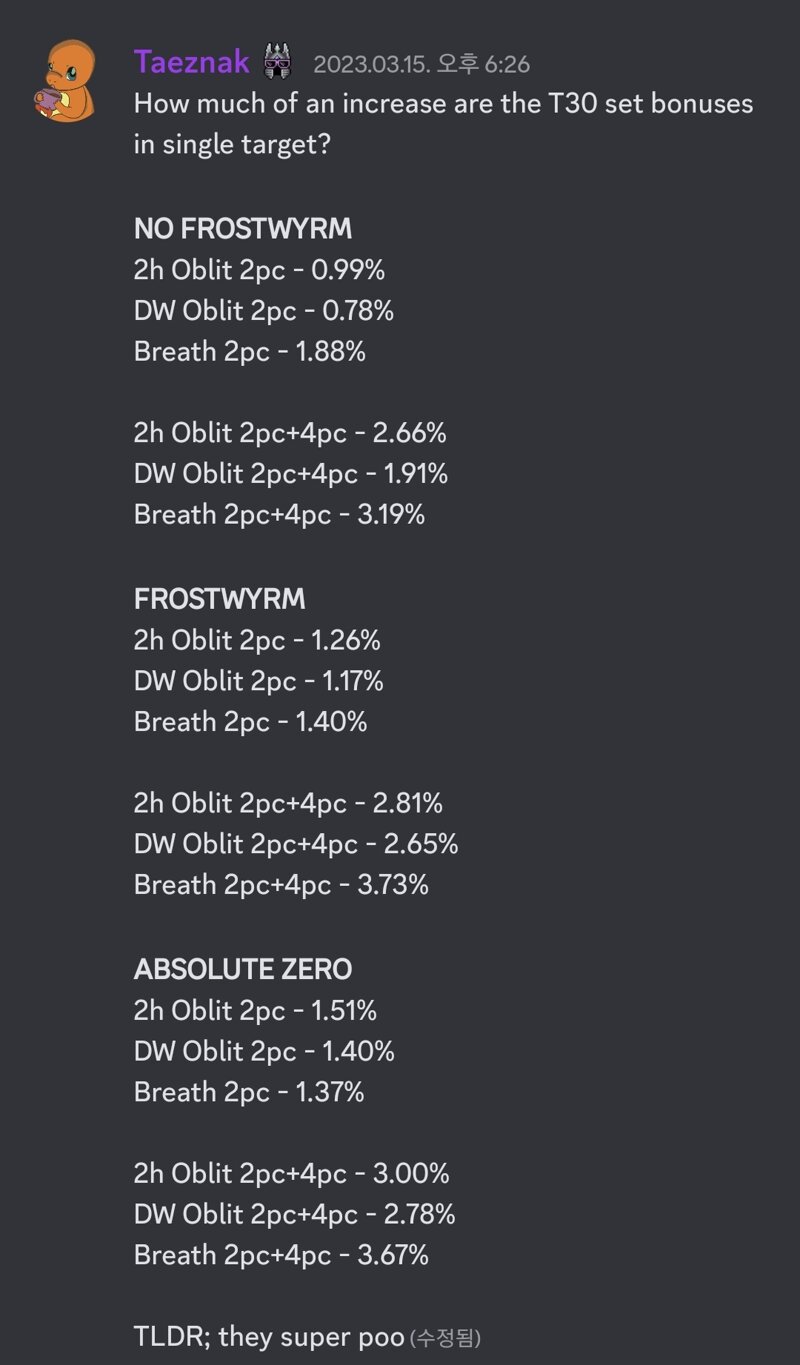Viewport: 800px width, 1365px height.
Task: Click the ABSOLUTE ZERO heading
Action: [243, 969]
